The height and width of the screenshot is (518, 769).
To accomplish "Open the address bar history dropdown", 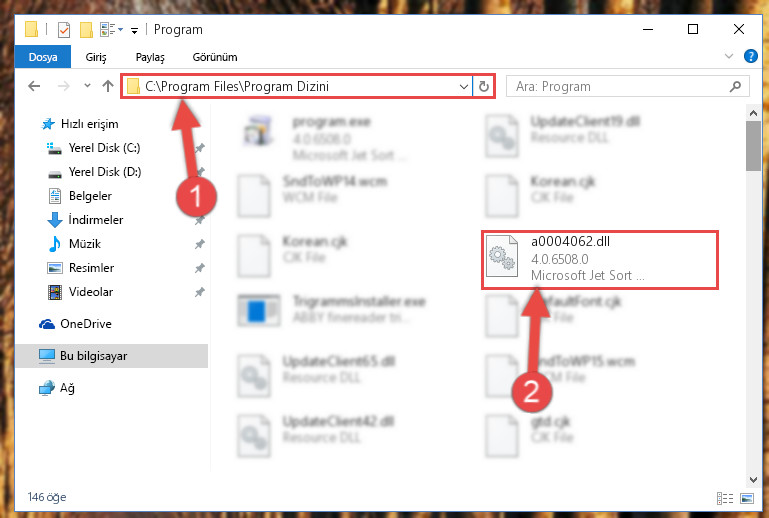I will (463, 87).
